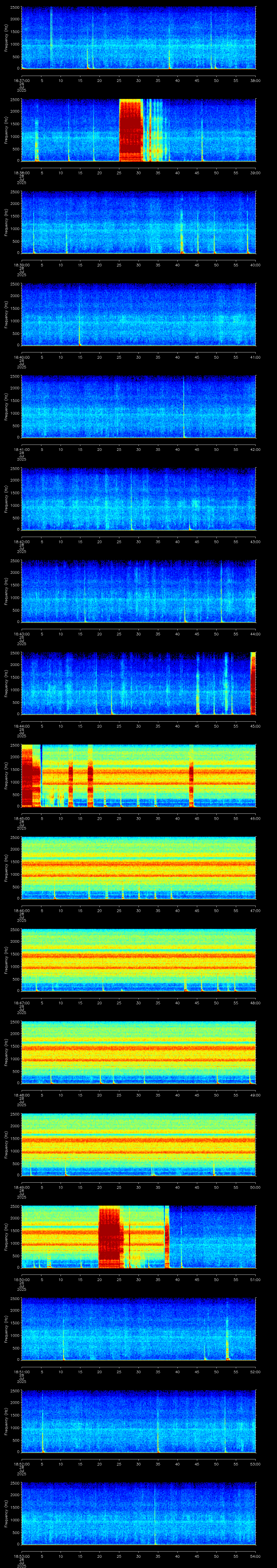
Task: Open the spectrogram panel starting at 18:46:00
Action: click(x=138, y=868)
